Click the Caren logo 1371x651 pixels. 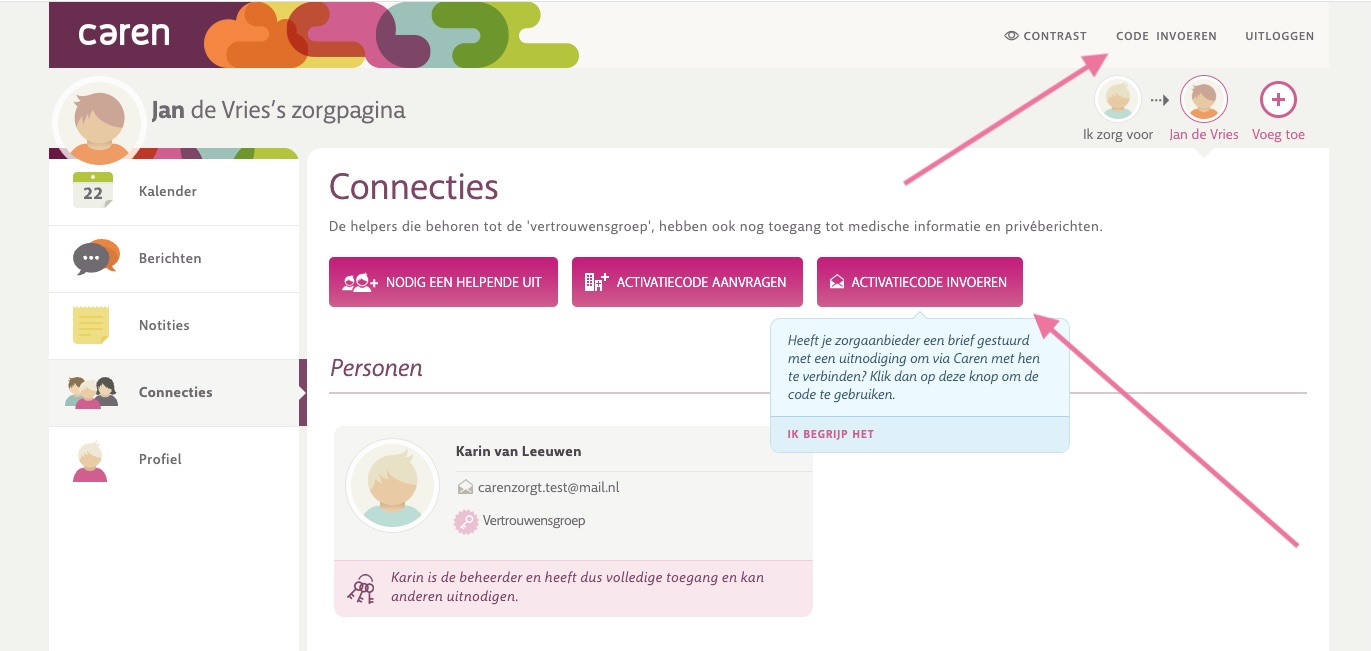pyautogui.click(x=124, y=34)
